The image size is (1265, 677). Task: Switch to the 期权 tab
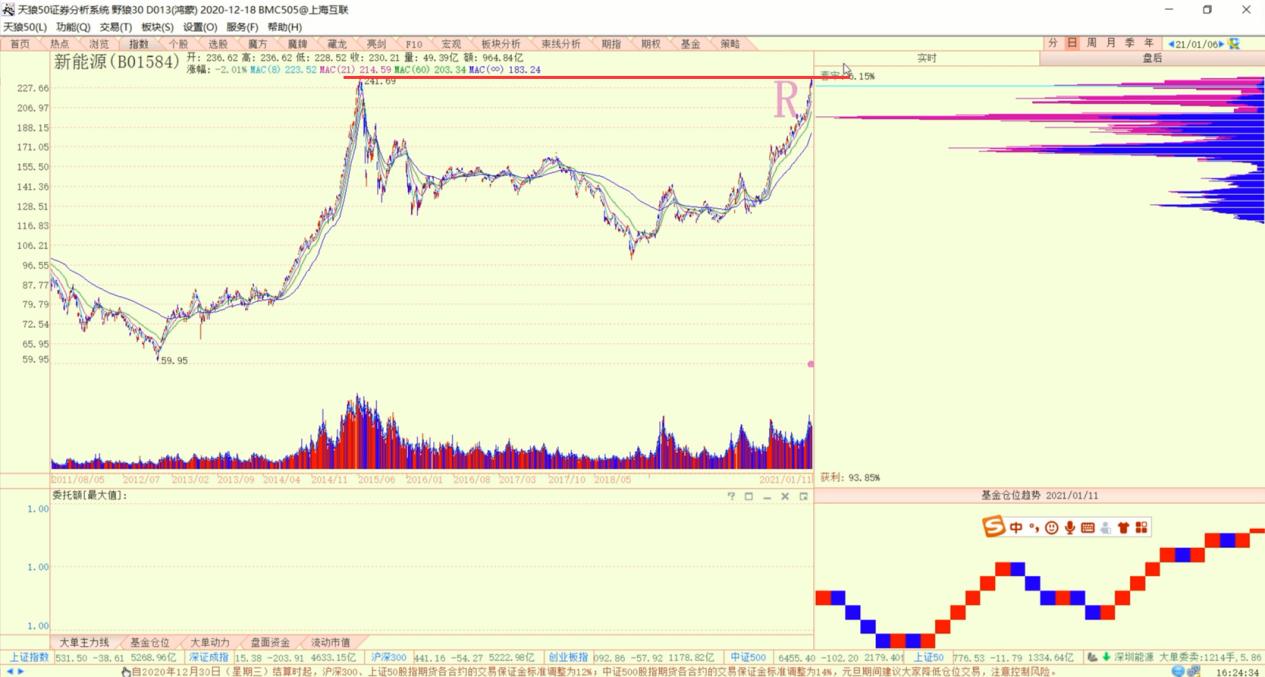[x=651, y=44]
